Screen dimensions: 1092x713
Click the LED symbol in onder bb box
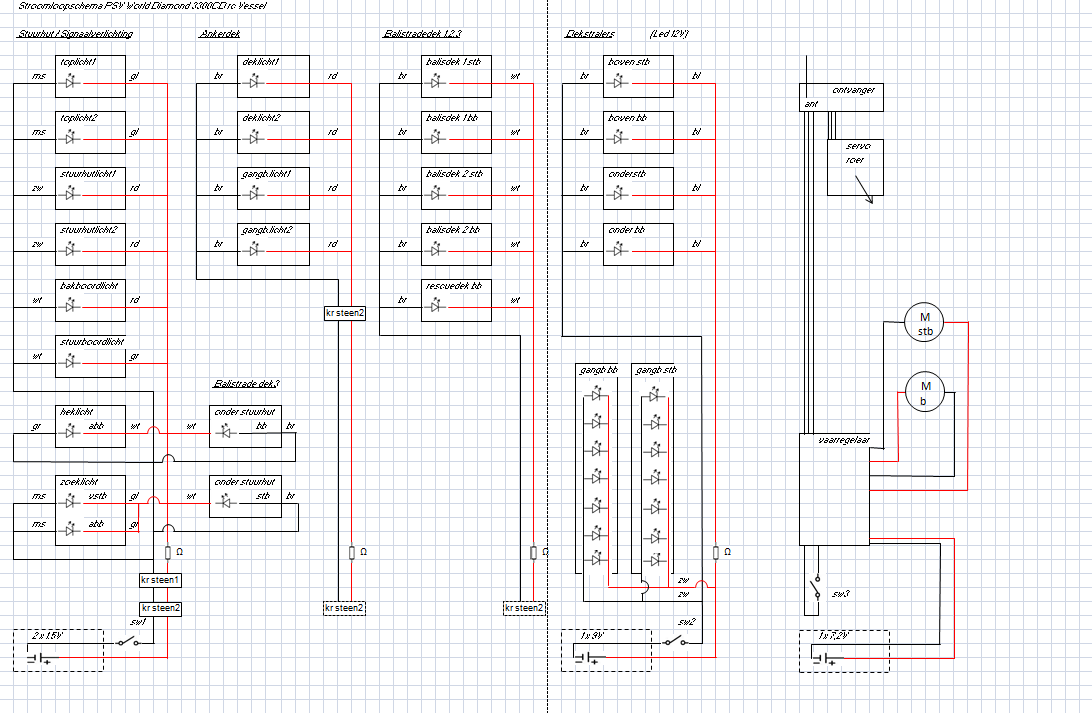pyautogui.click(x=620, y=250)
